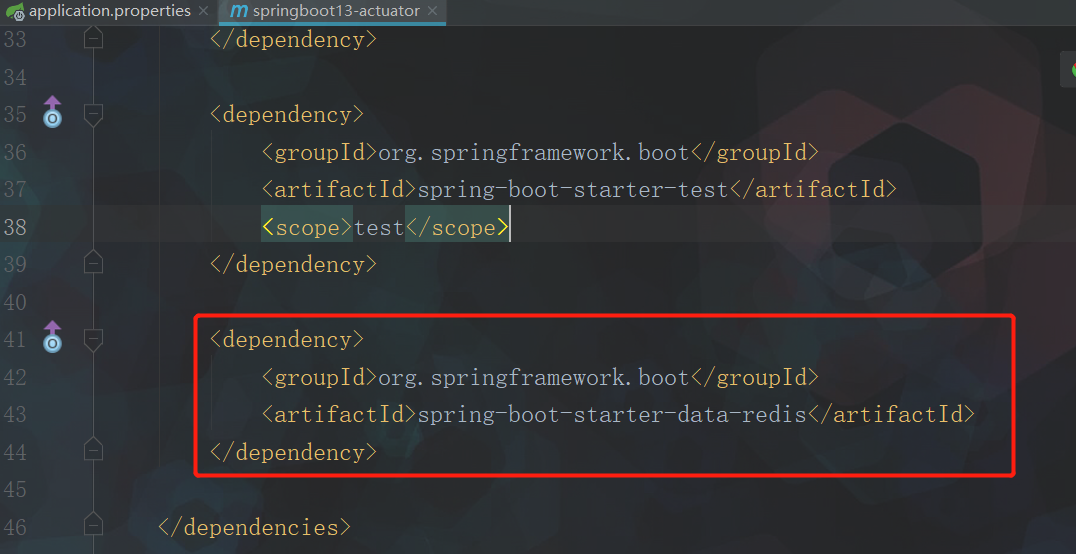Click the text spring-boot-starter-data-redis
The width and height of the screenshot is (1076, 554).
(612, 415)
